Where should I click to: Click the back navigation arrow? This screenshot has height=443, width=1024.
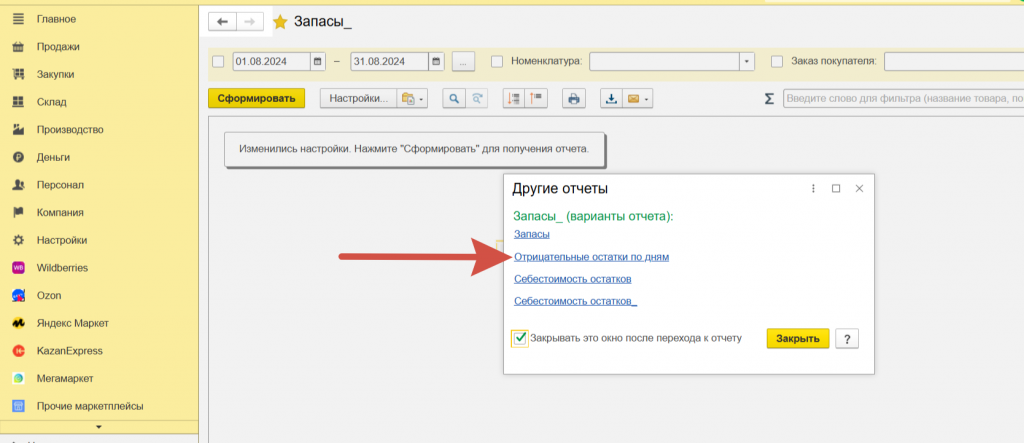click(222, 21)
